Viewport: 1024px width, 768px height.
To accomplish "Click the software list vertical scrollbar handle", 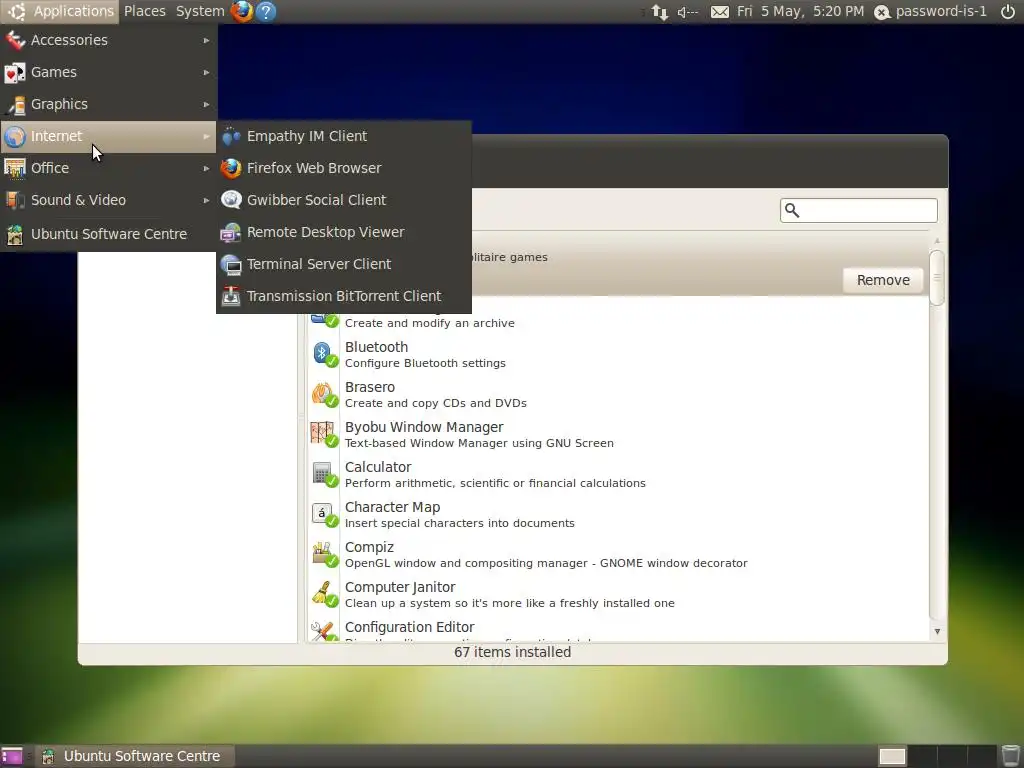I will (937, 278).
